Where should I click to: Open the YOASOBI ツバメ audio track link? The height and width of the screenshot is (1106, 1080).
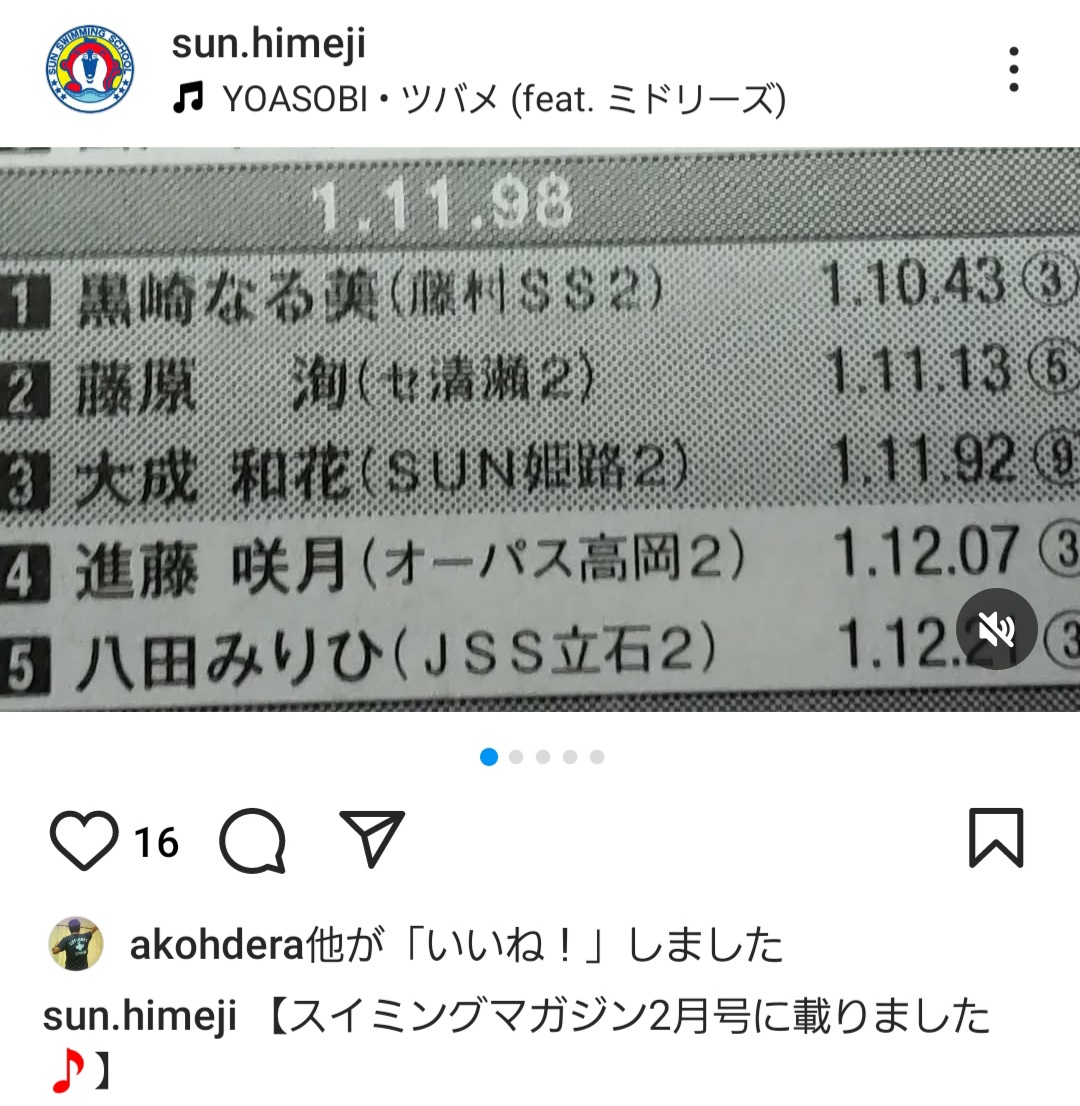504,99
